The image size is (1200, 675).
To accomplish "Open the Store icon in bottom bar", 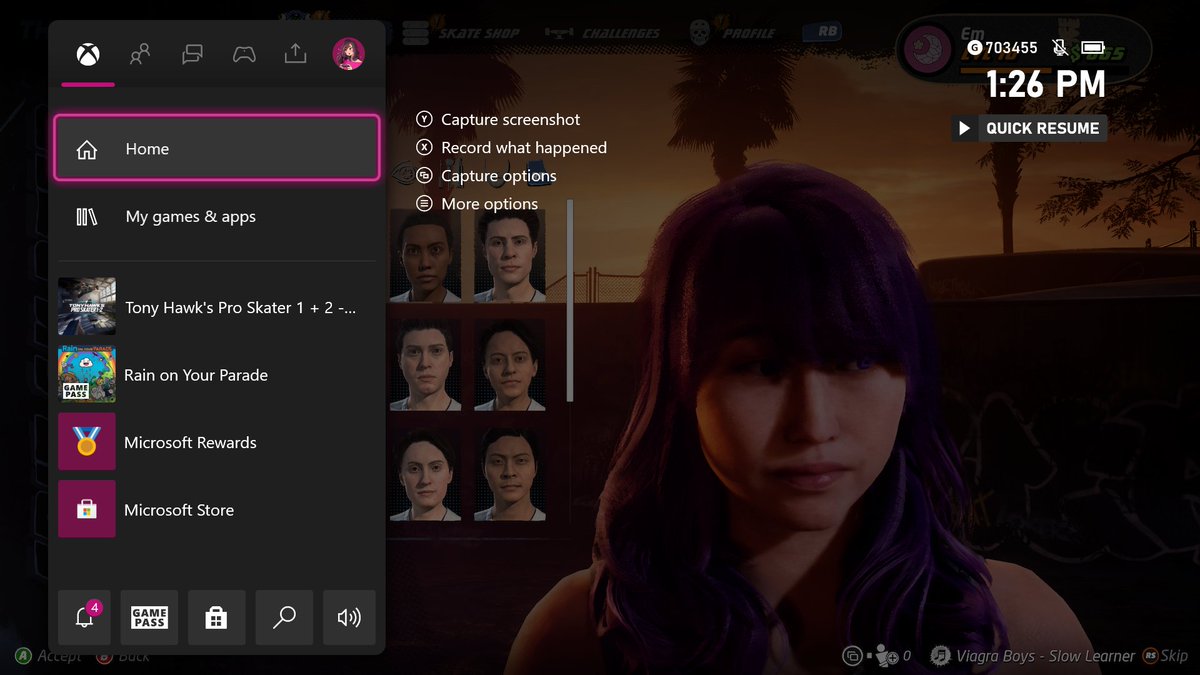I will [216, 617].
